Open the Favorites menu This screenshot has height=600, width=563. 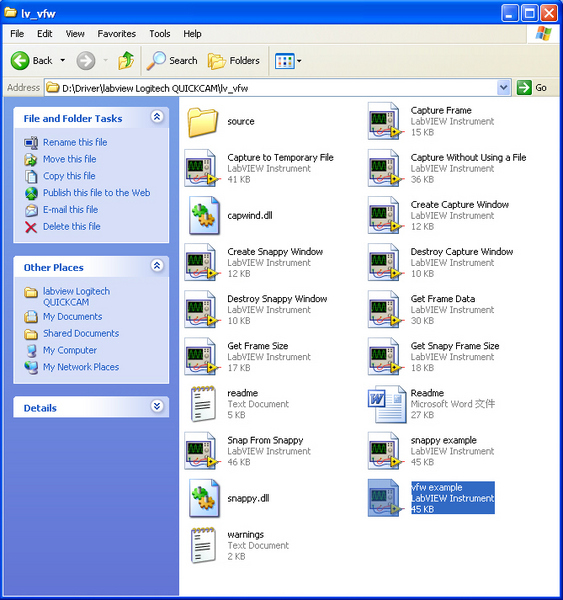point(117,34)
